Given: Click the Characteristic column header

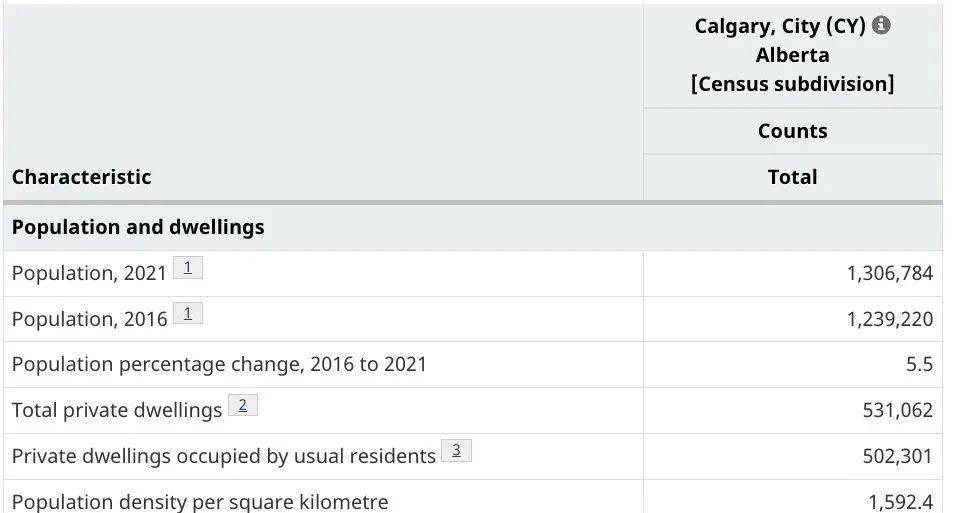Looking at the screenshot, I should click(x=81, y=177).
